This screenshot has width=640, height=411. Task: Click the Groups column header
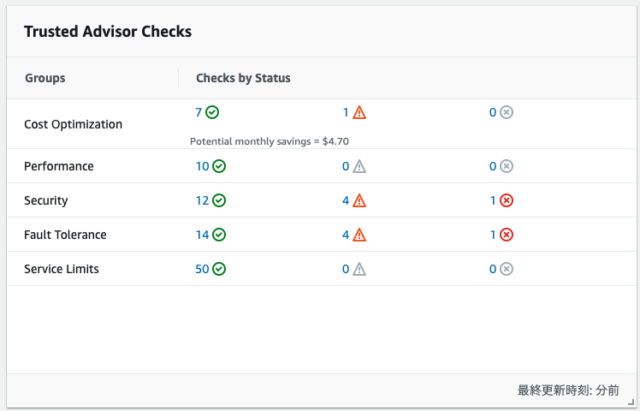[x=45, y=78]
